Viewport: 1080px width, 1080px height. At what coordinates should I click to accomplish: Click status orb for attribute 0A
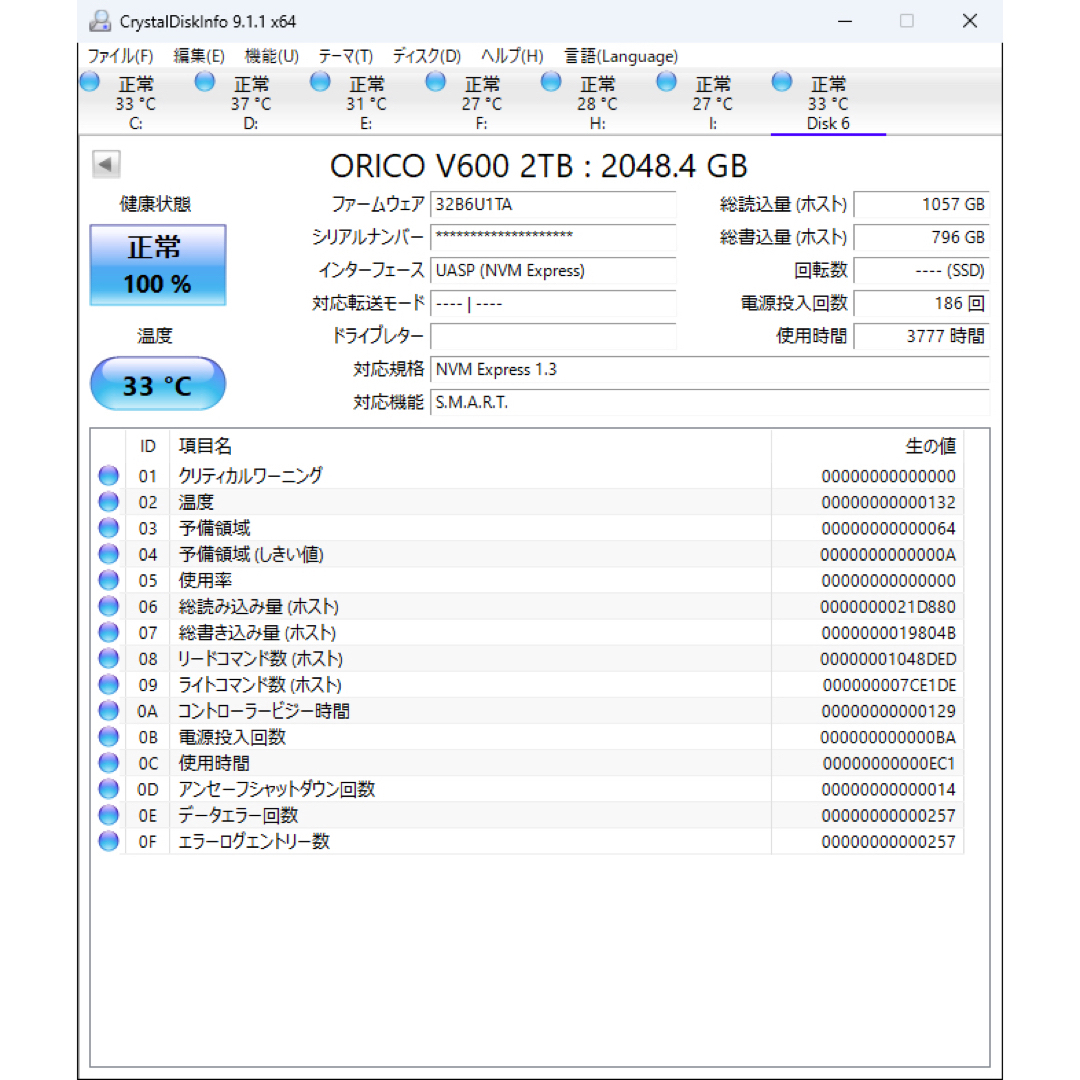108,711
